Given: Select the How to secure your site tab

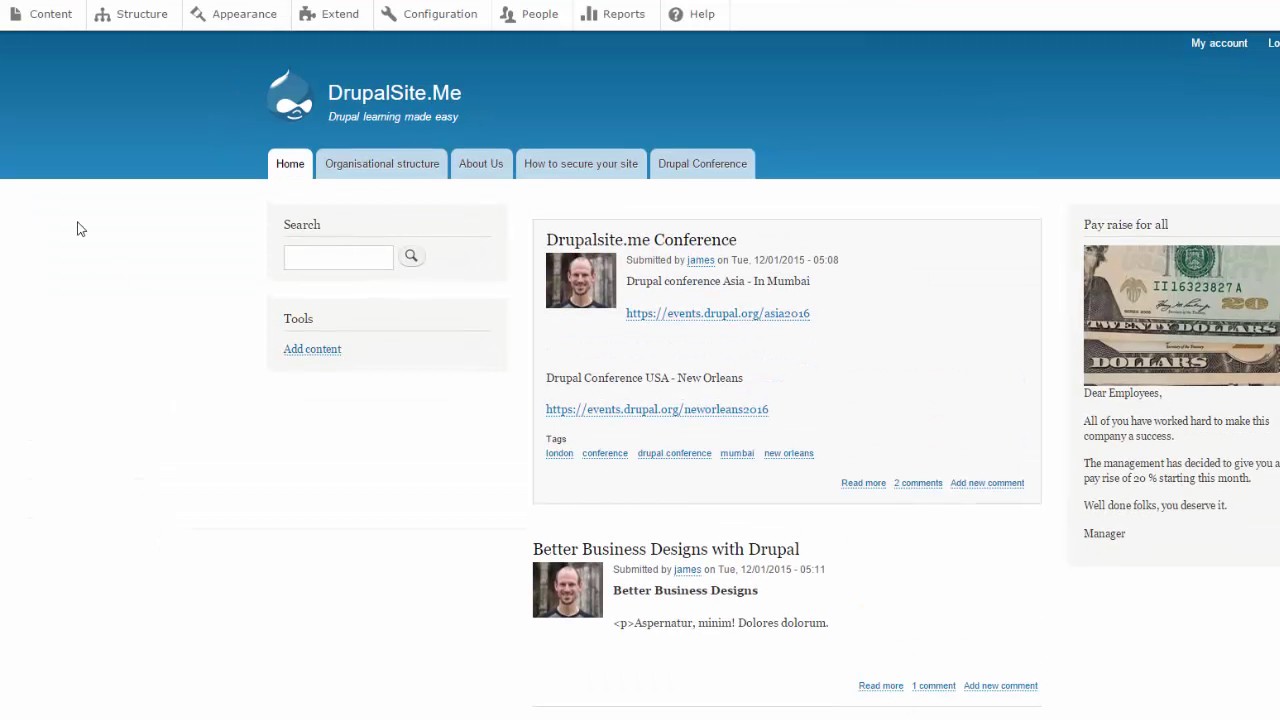Looking at the screenshot, I should (581, 164).
